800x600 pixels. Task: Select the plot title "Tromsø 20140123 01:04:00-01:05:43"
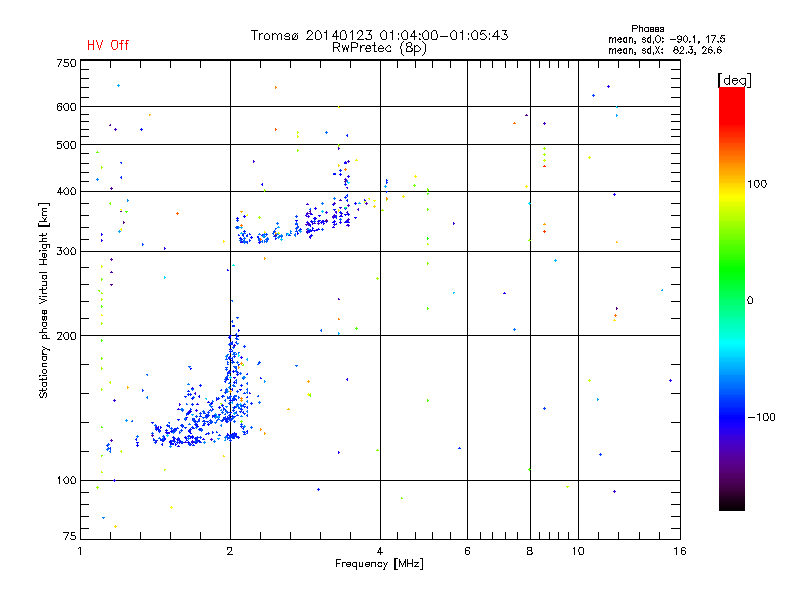379,35
